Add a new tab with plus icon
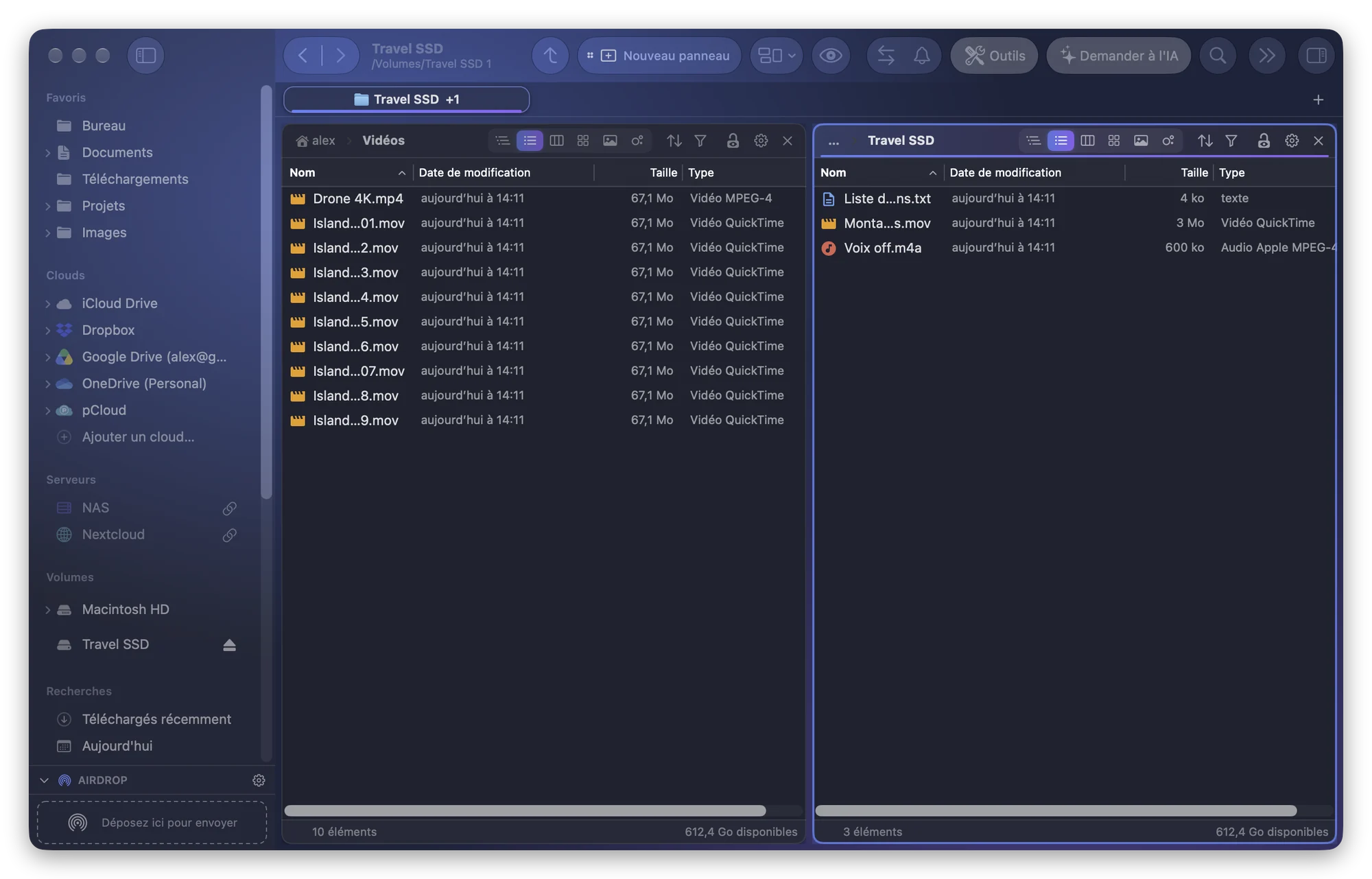The height and width of the screenshot is (879, 1372). pyautogui.click(x=1318, y=99)
